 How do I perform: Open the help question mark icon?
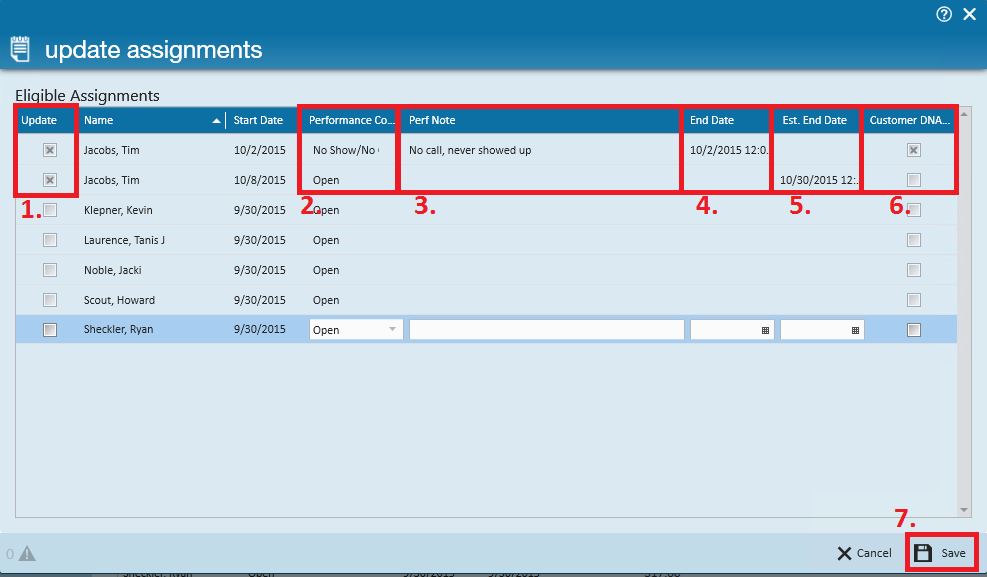tap(944, 14)
